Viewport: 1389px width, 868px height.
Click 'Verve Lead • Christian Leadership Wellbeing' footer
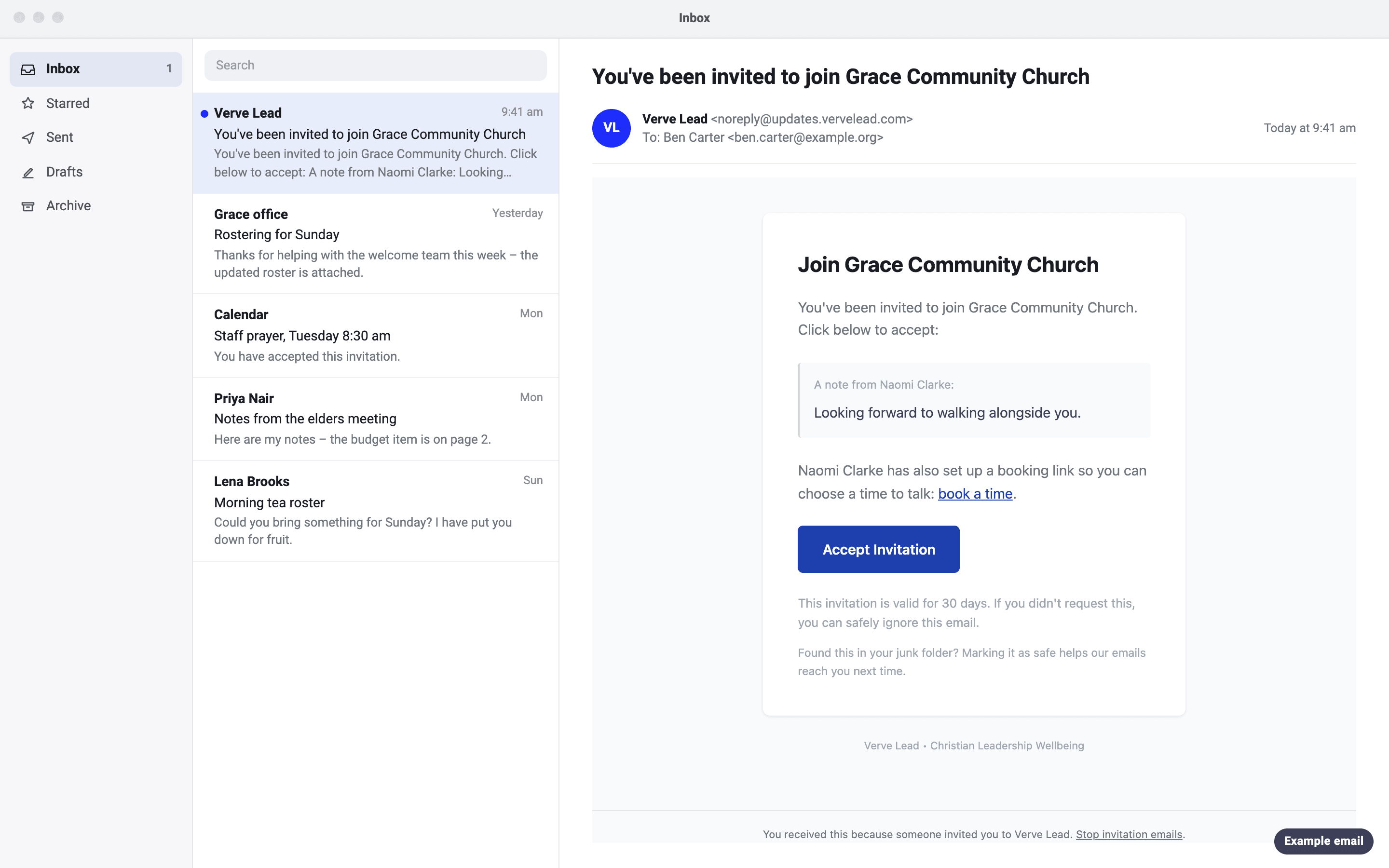pyautogui.click(x=974, y=746)
